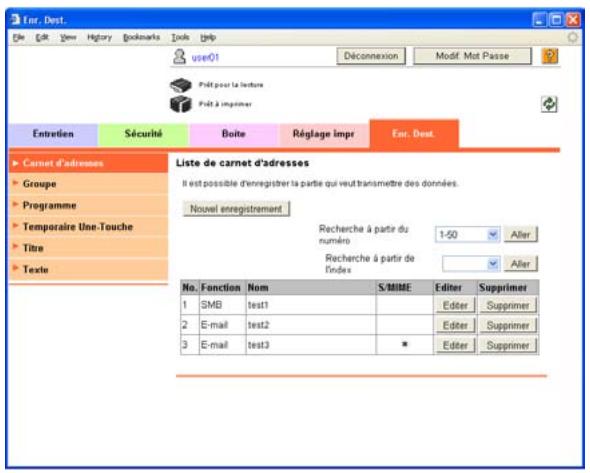Image resolution: width=590 pixels, height=473 pixels.
Task: Click Supprimer for test3 entry
Action: (x=508, y=345)
